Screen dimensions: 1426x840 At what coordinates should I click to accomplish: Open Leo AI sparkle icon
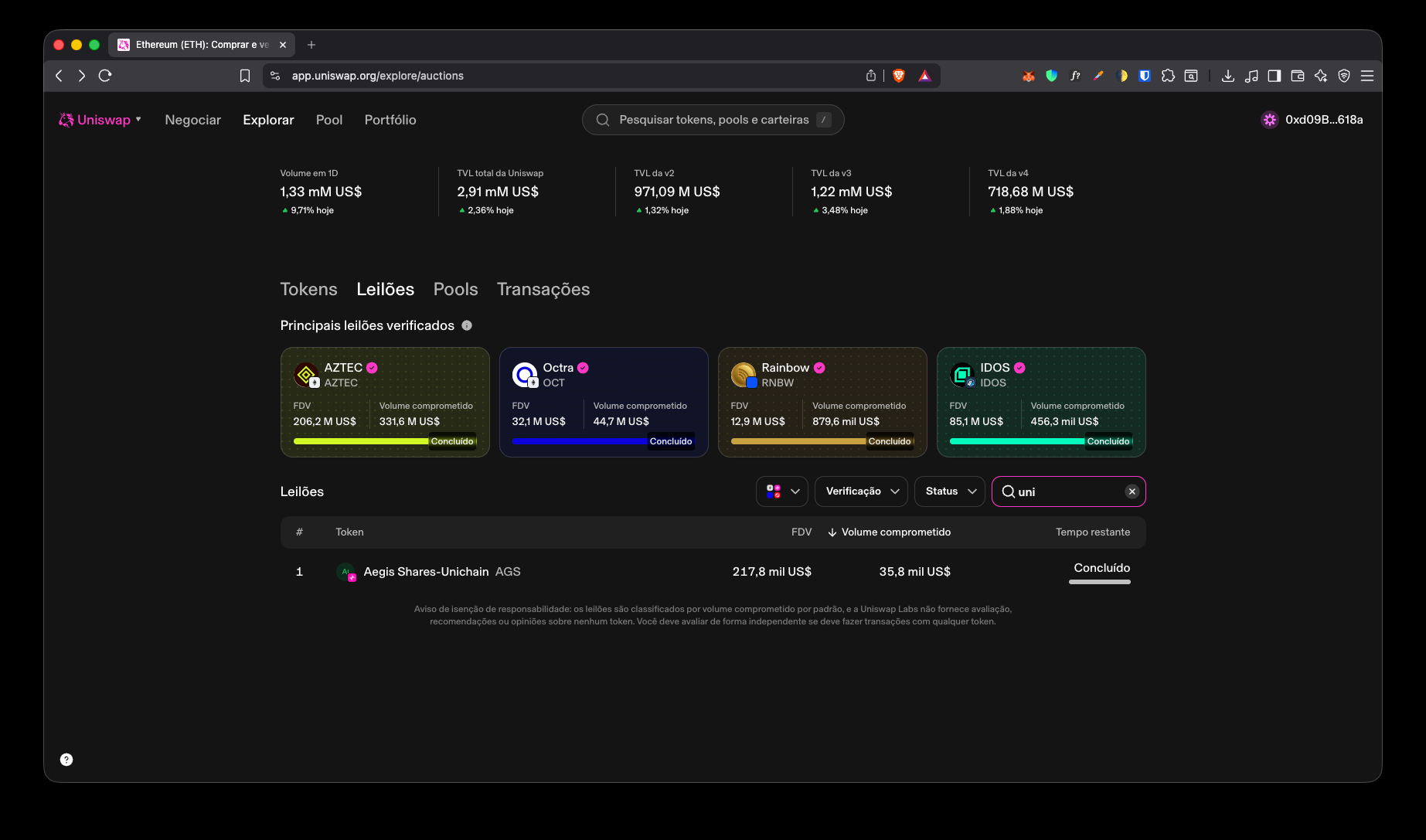pos(1321,76)
